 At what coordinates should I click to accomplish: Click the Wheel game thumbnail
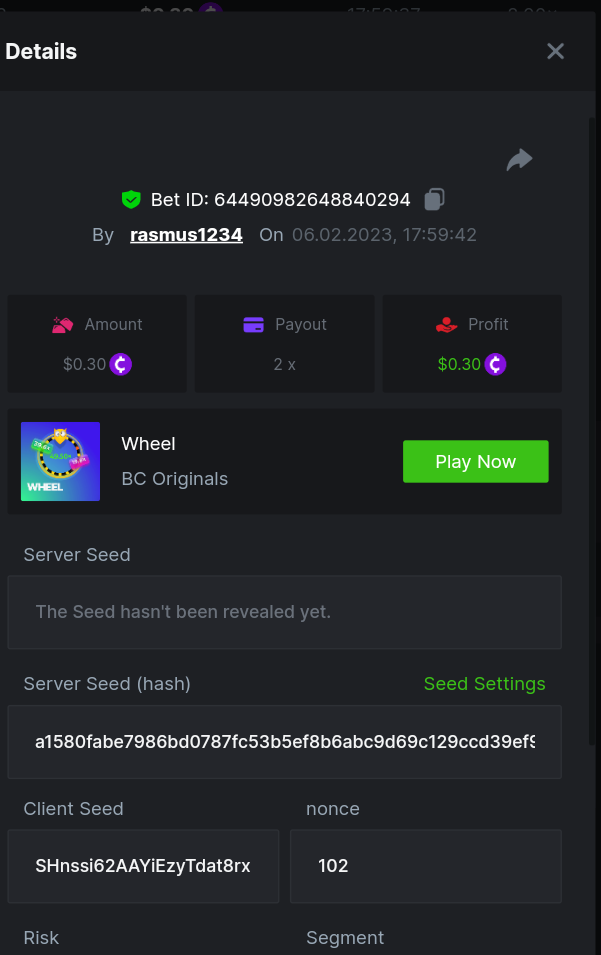pos(60,461)
